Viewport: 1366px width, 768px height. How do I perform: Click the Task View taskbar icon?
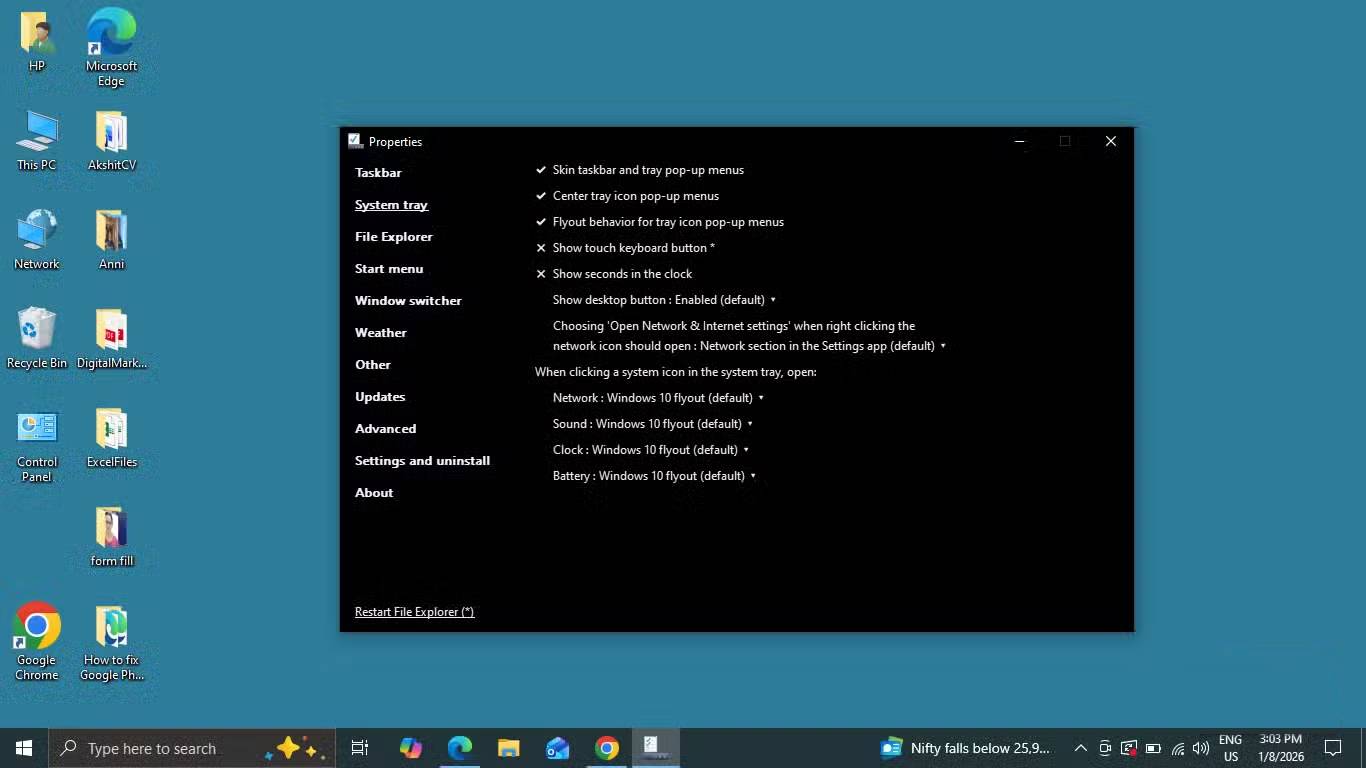point(360,748)
